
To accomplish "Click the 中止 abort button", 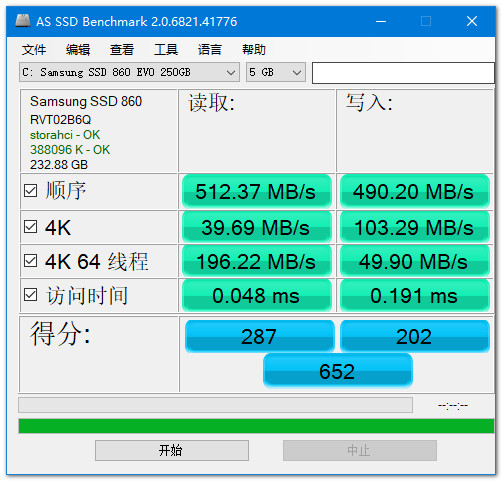I will 360,451.
